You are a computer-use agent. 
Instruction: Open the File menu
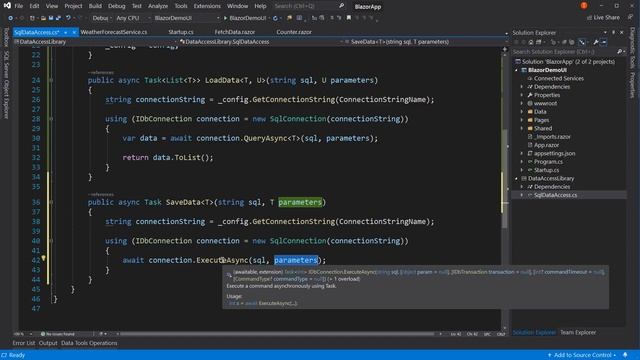tap(19, 6)
